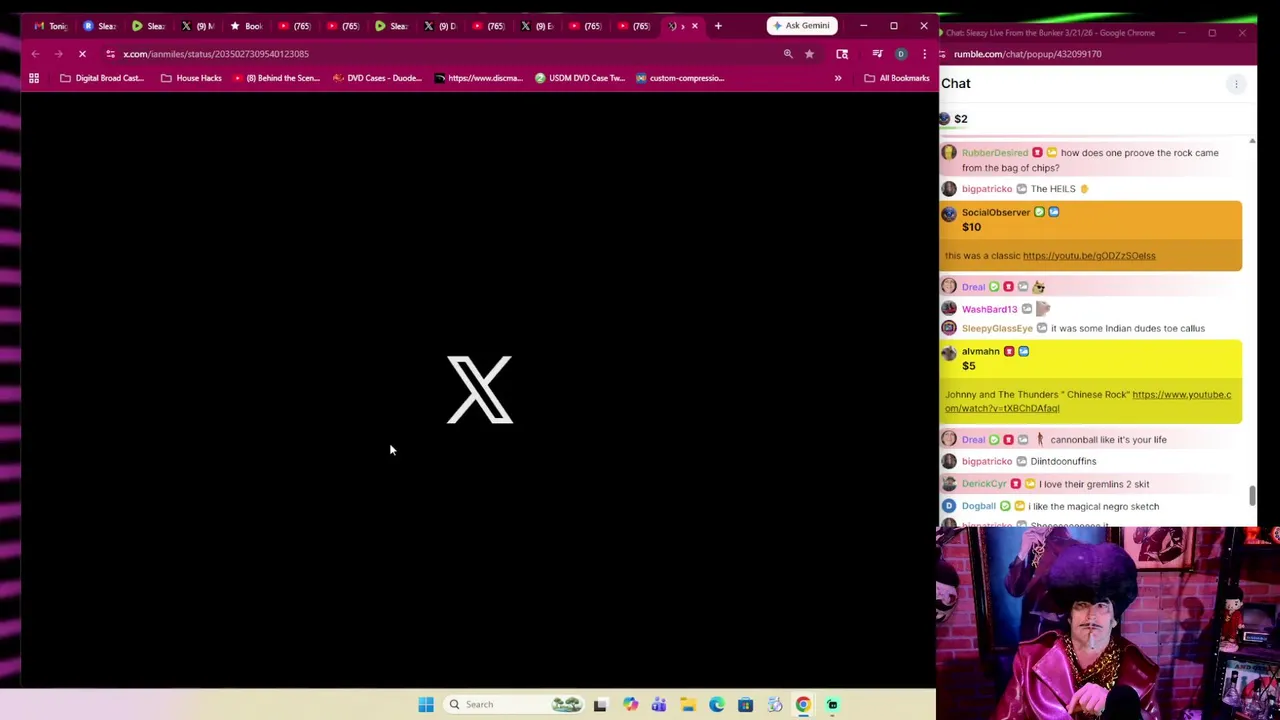Open a new browser tab
The width and height of the screenshot is (1280, 720).
pos(718,26)
